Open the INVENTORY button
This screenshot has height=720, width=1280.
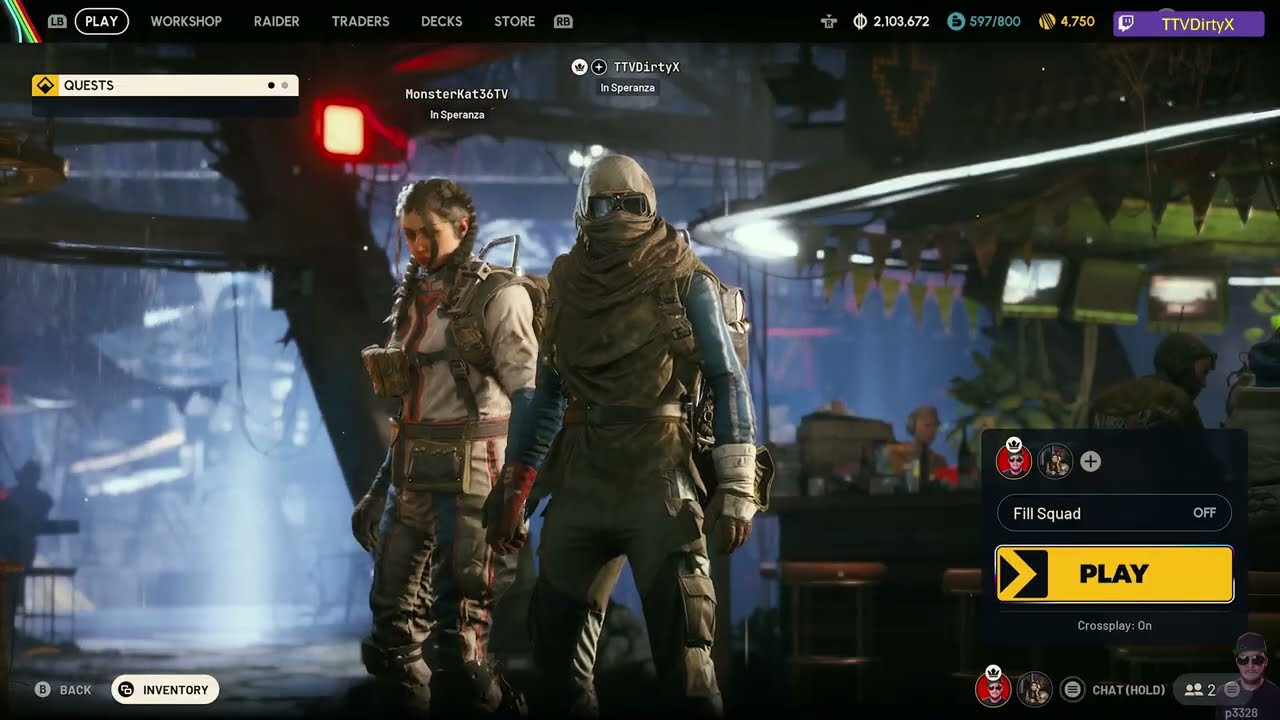(x=165, y=689)
